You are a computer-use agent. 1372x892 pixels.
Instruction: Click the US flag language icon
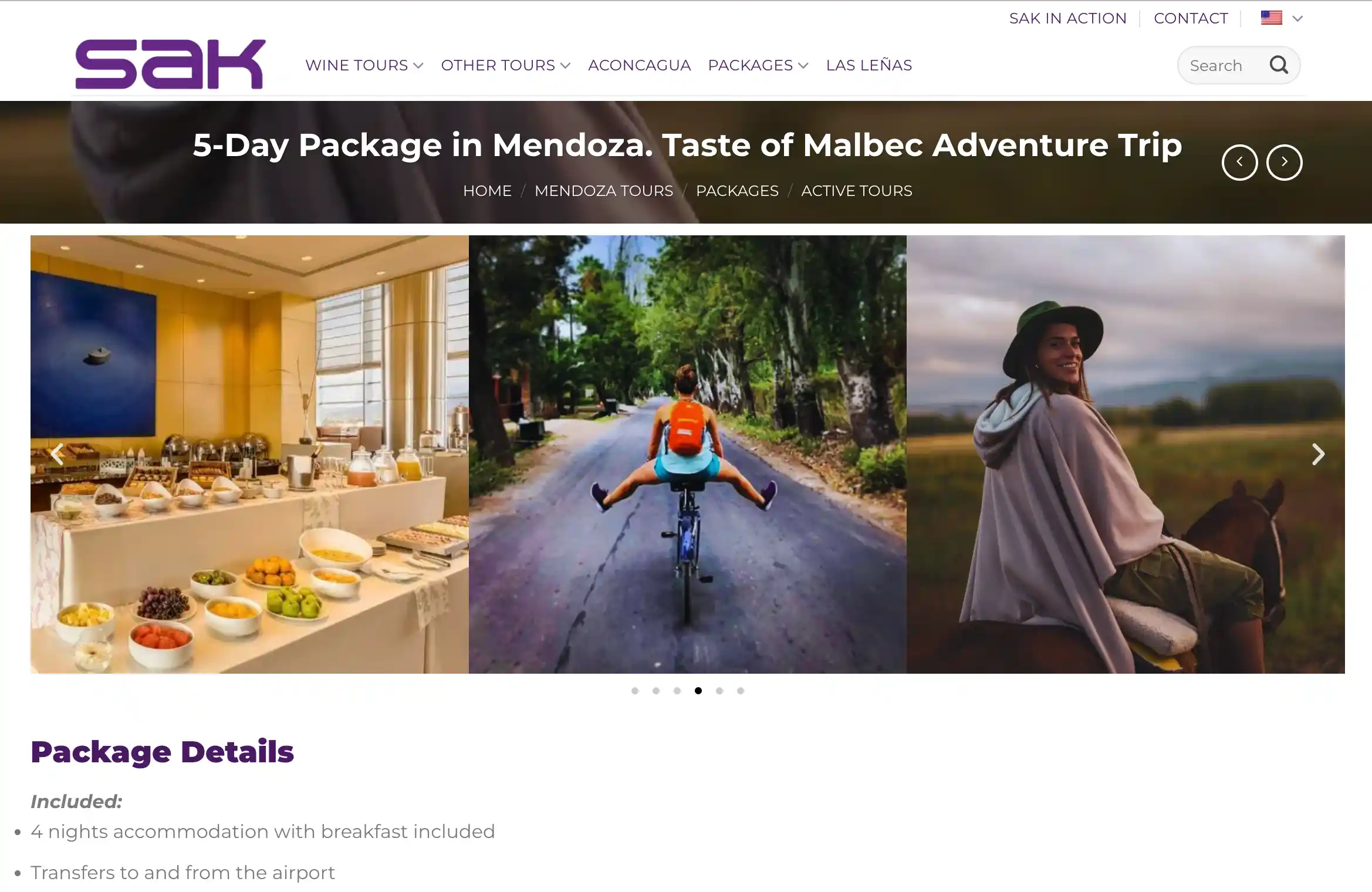pos(1271,18)
